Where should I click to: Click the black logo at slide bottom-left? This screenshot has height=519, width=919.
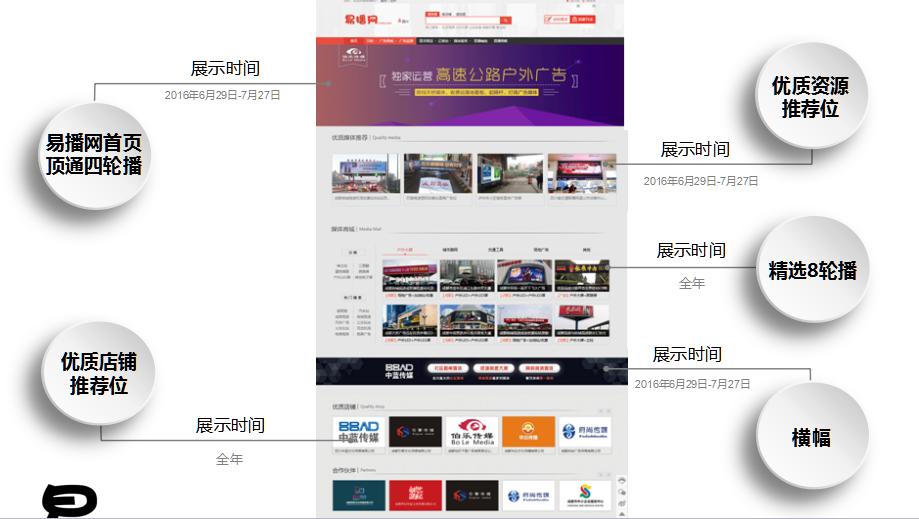click(69, 501)
